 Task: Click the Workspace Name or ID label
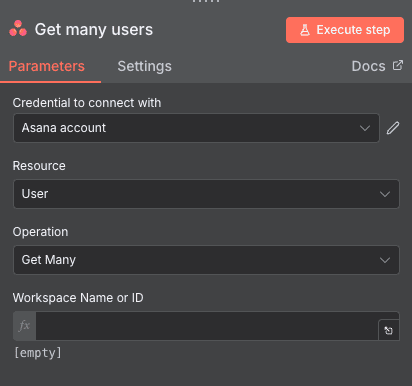tap(78, 298)
